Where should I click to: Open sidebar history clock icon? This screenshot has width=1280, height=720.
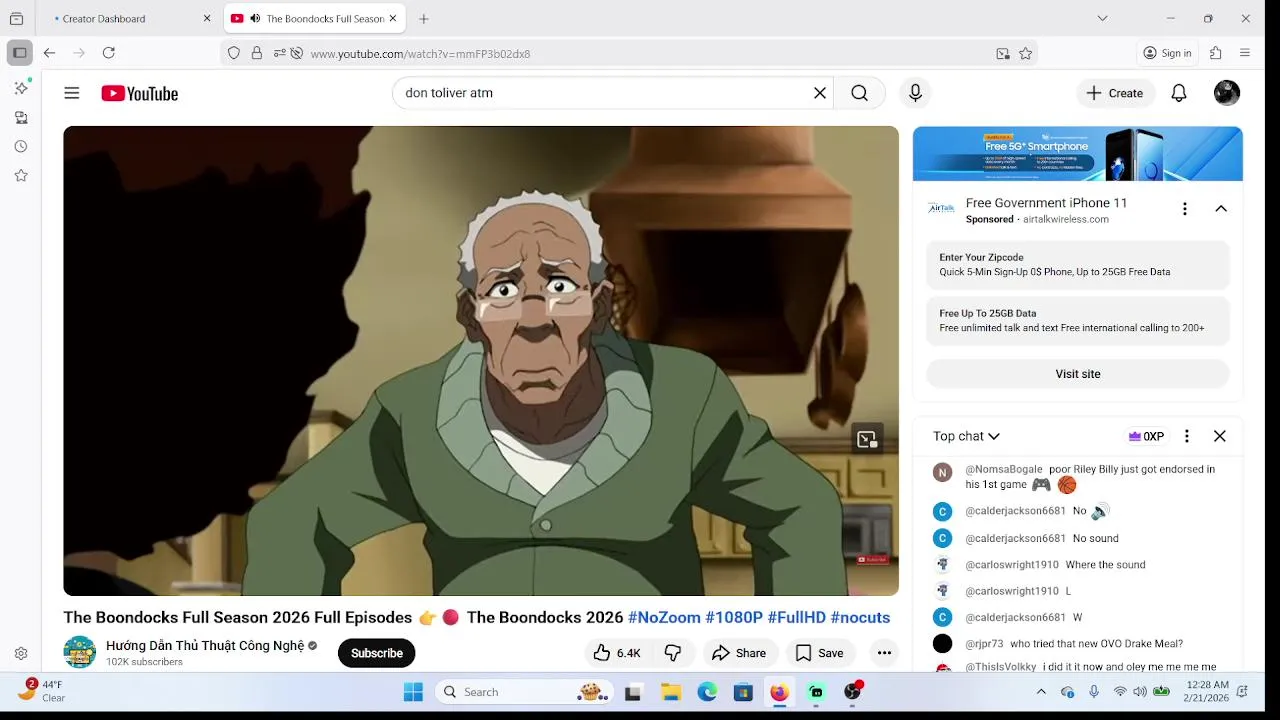coord(21,146)
